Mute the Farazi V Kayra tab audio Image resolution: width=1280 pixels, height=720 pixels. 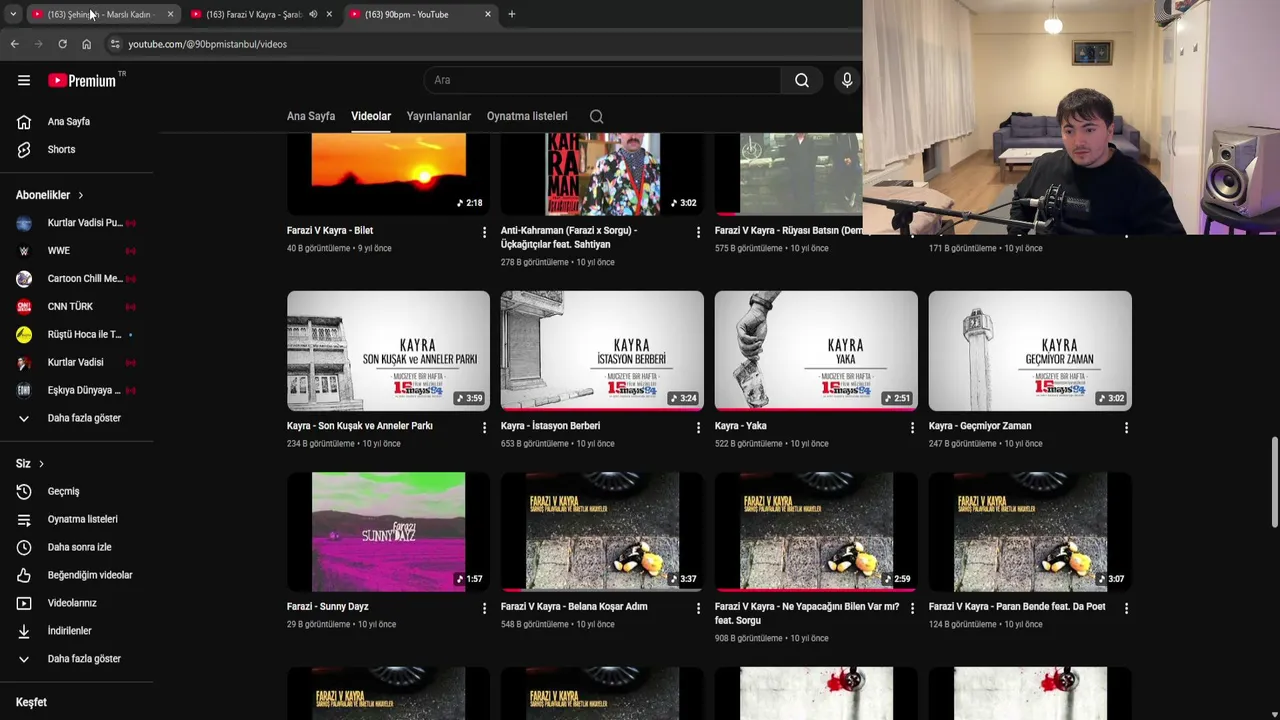coord(313,14)
